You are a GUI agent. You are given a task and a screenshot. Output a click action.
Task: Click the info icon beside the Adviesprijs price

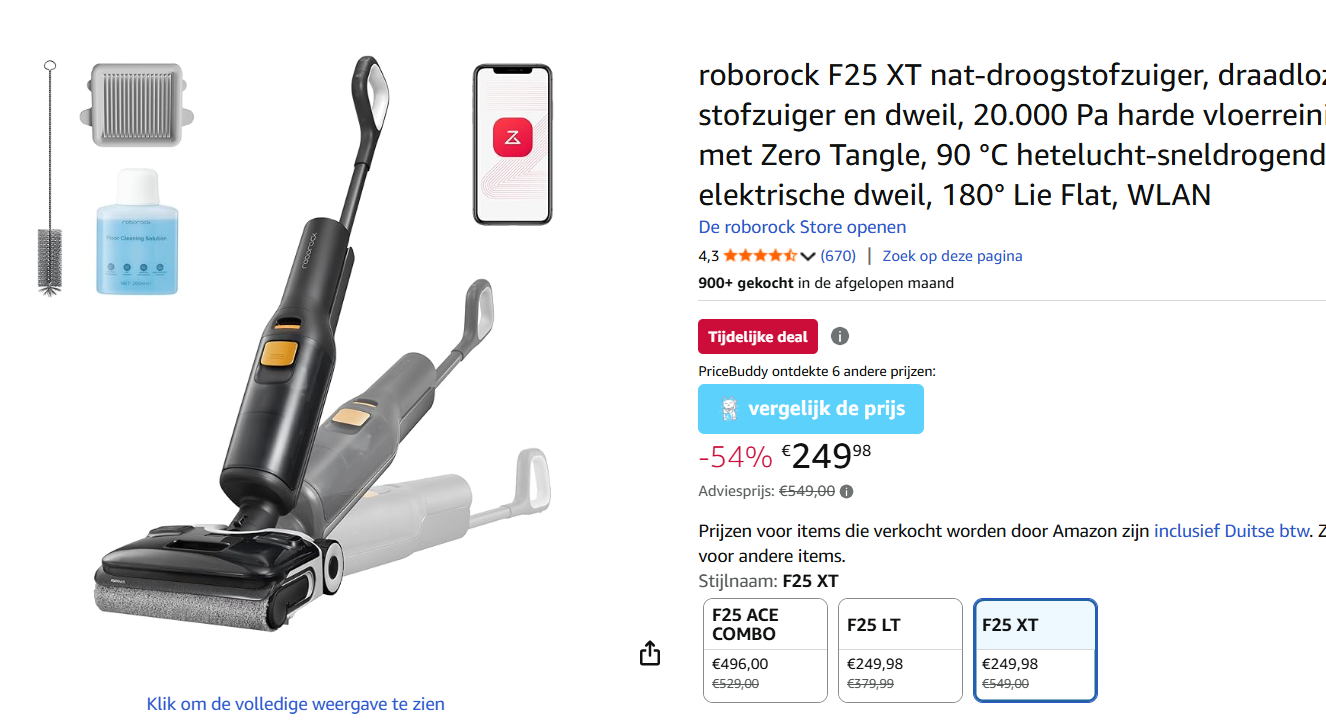tap(847, 491)
